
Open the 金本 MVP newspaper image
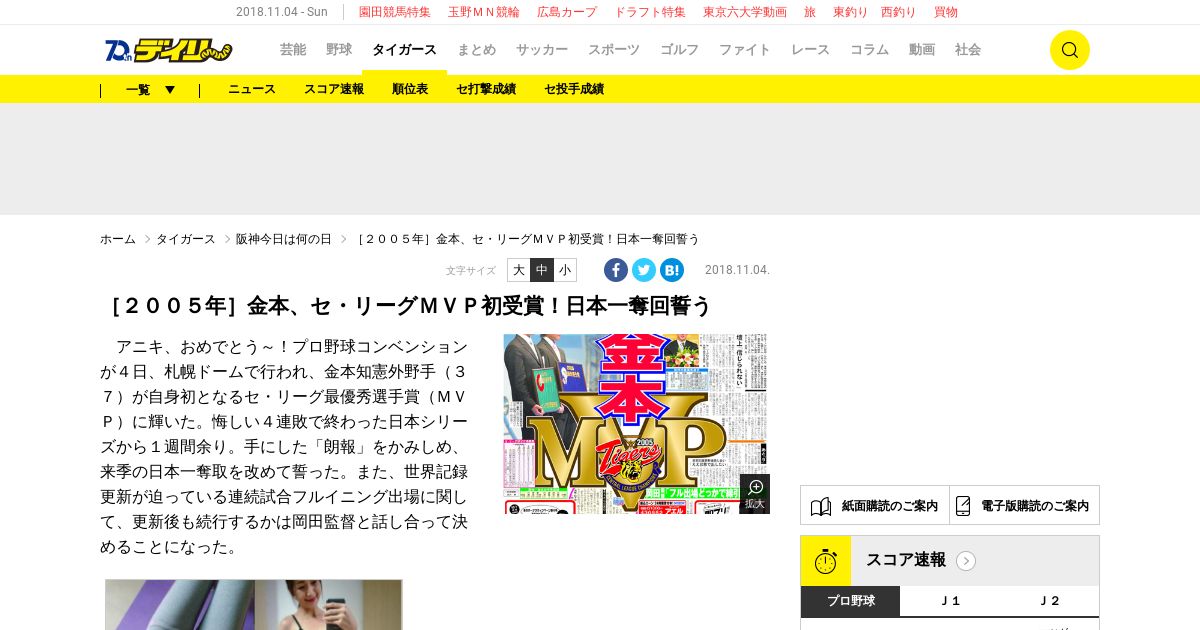tap(635, 424)
